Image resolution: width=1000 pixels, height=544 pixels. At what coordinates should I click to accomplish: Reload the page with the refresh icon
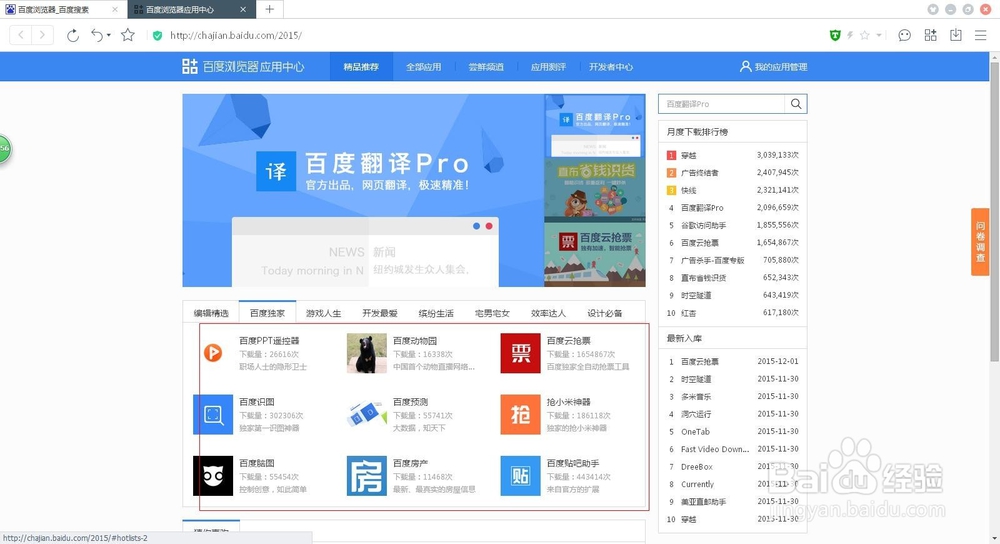73,35
